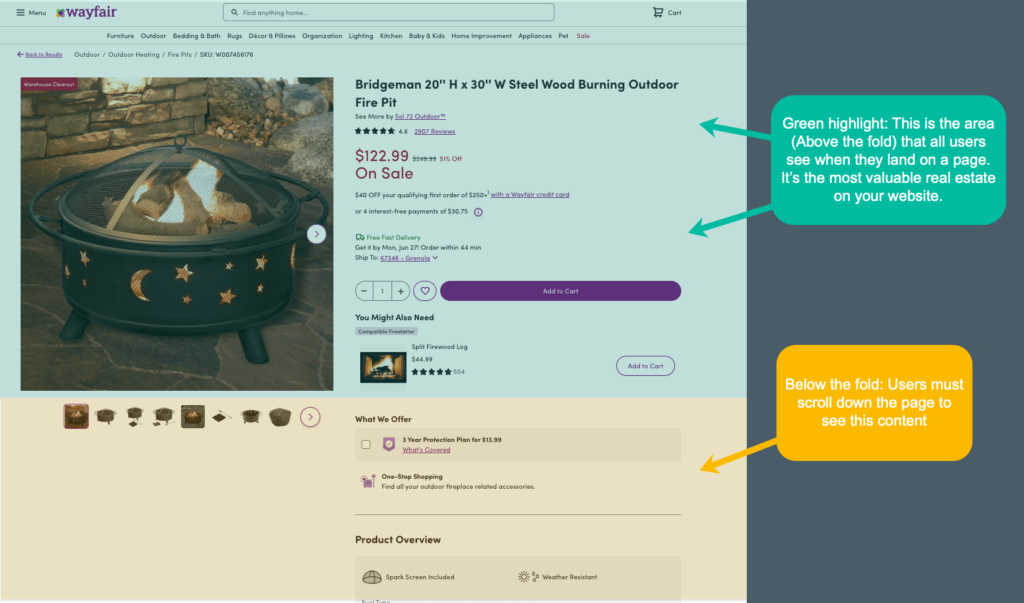
Task: Click the next image arrow on photo
Action: click(x=316, y=234)
